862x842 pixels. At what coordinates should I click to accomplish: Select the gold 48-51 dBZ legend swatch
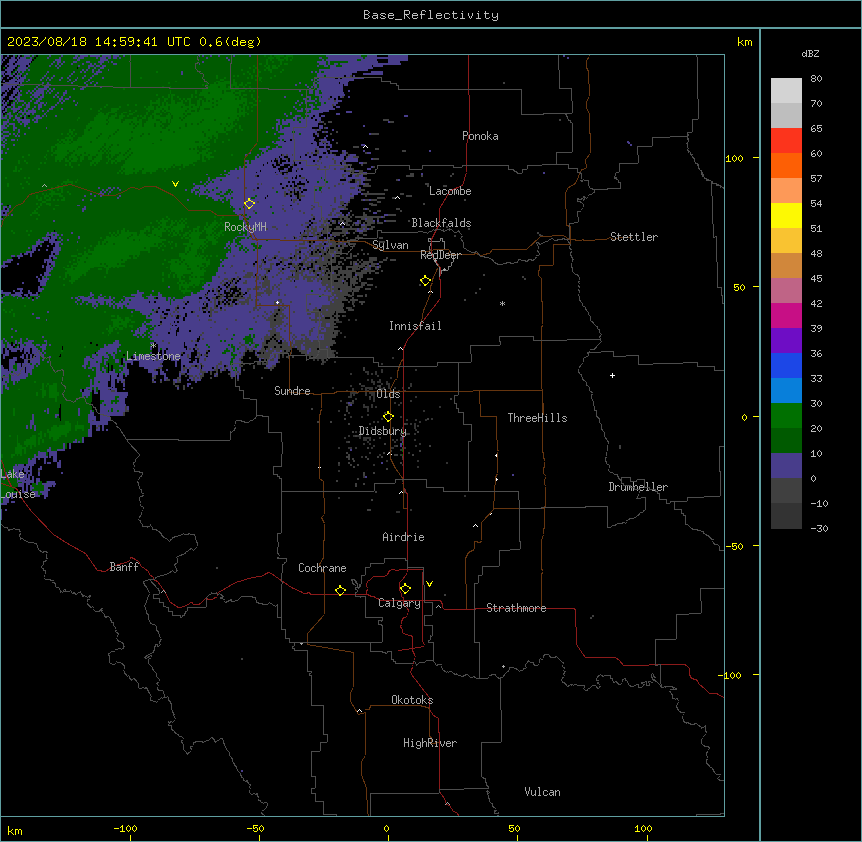pyautogui.click(x=786, y=240)
